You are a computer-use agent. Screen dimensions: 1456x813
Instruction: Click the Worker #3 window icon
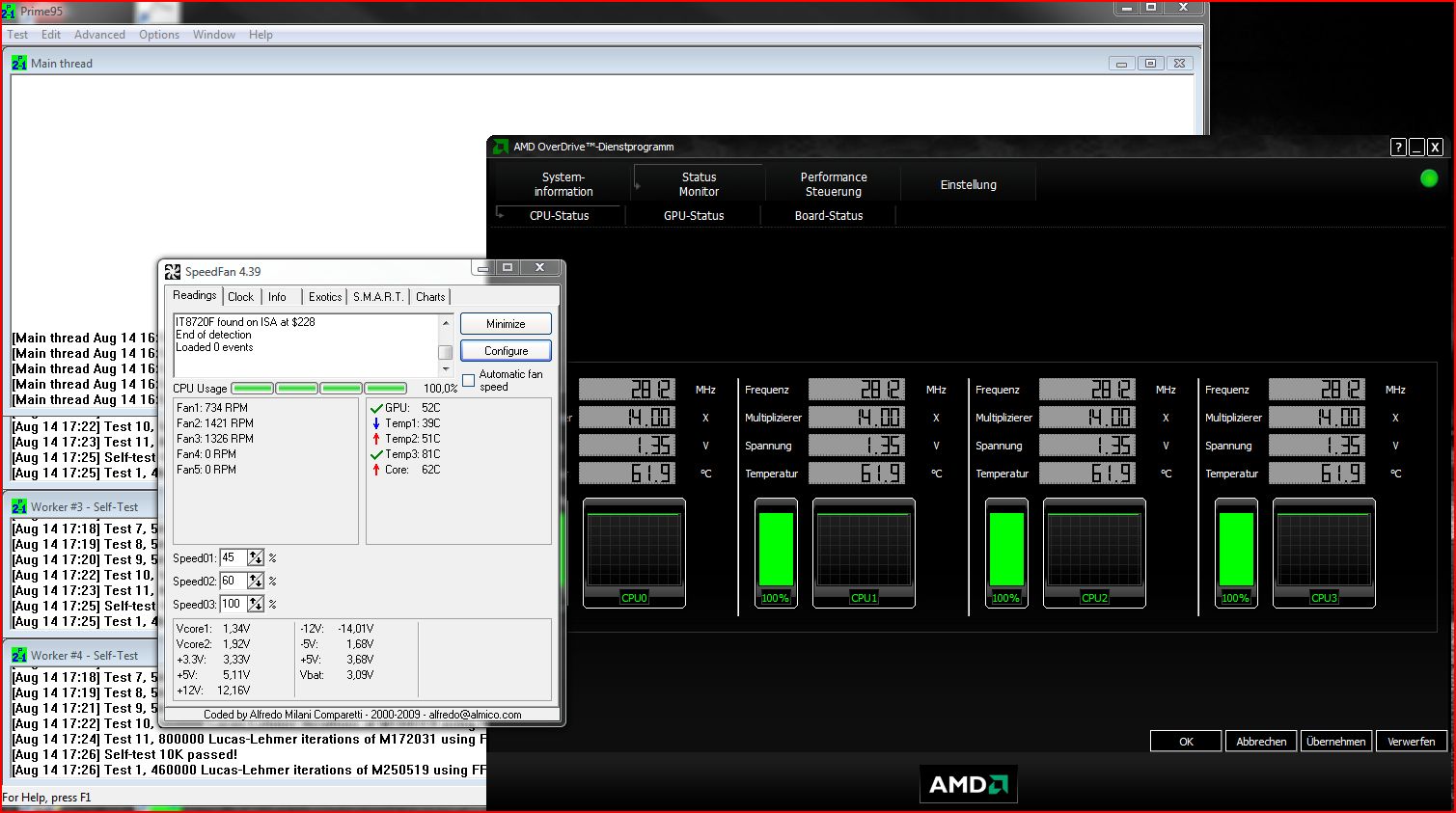(19, 507)
